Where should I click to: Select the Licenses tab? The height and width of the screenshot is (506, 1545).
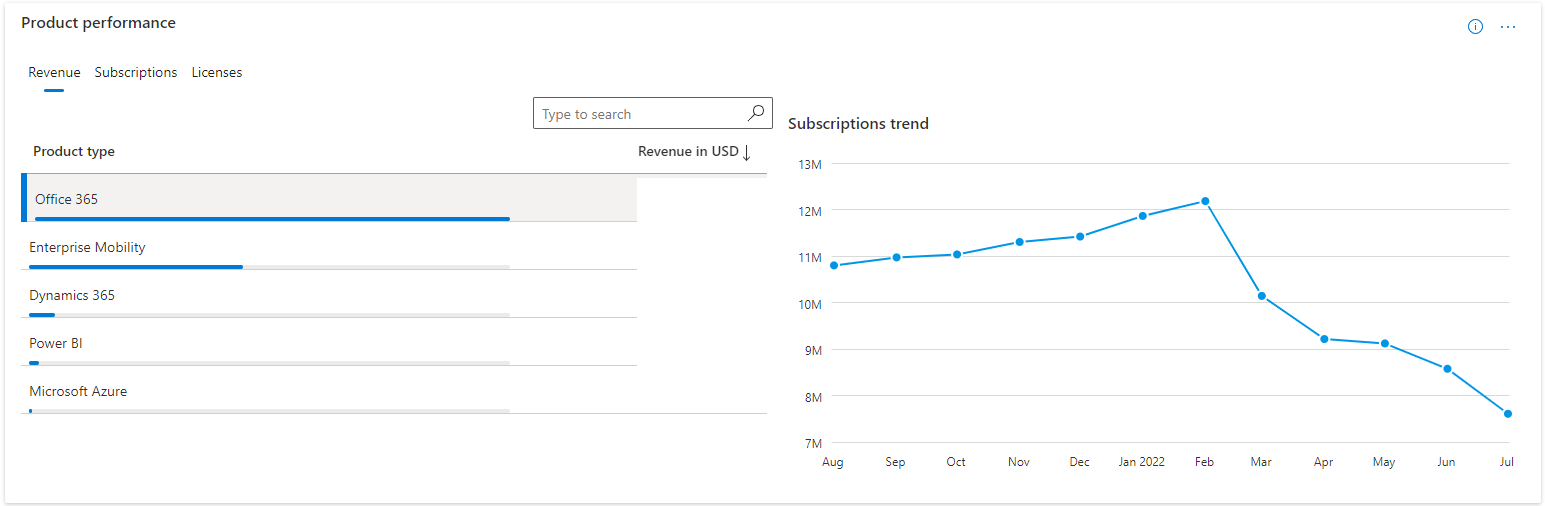pos(217,72)
